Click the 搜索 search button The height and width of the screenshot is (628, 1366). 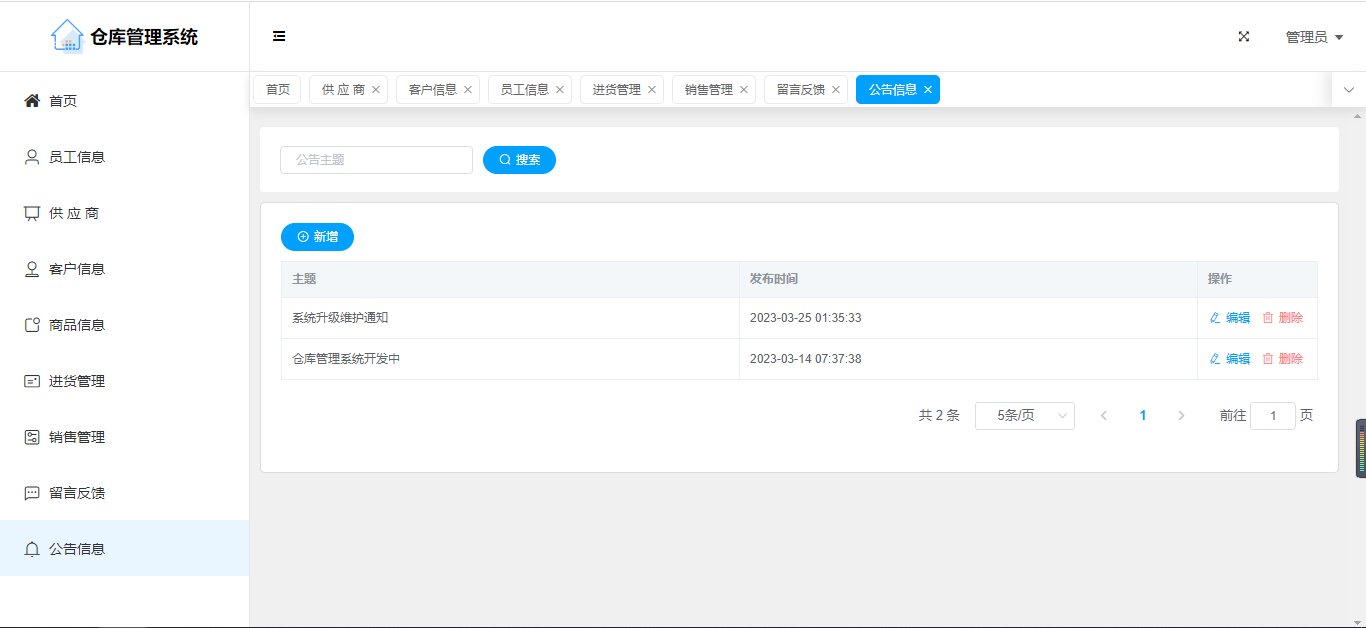click(519, 160)
